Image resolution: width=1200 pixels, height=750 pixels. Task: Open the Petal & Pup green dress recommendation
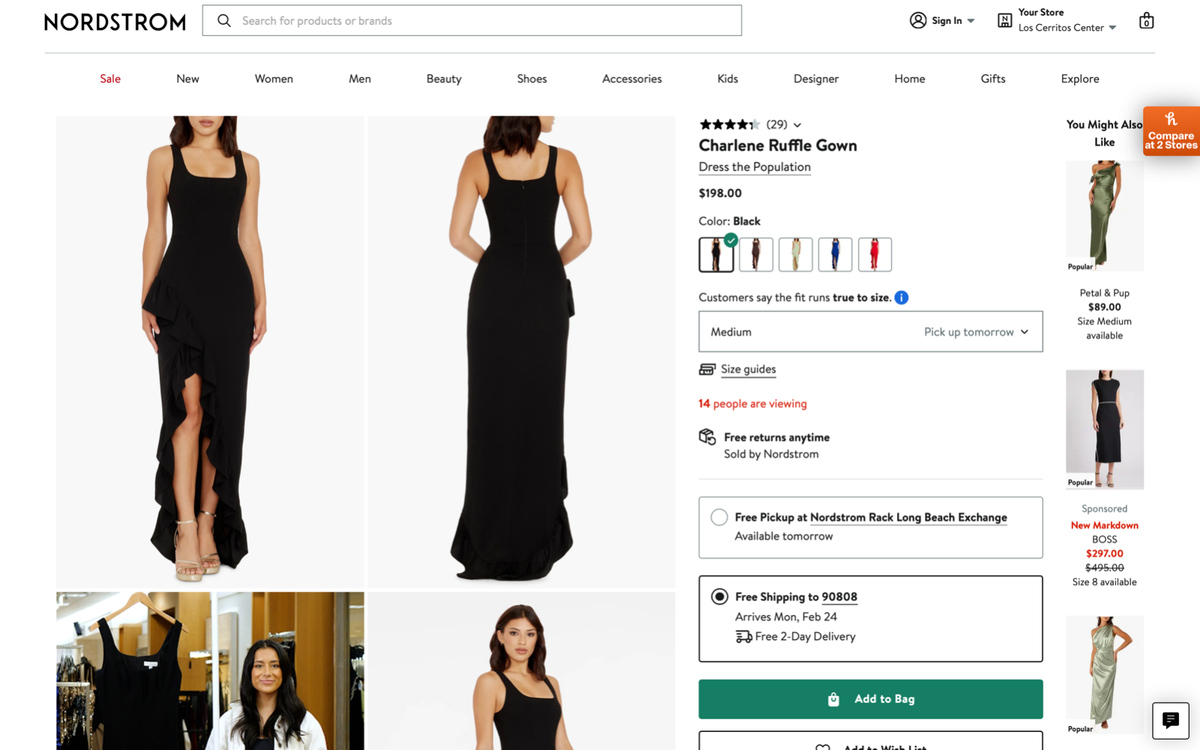pyautogui.click(x=1105, y=216)
